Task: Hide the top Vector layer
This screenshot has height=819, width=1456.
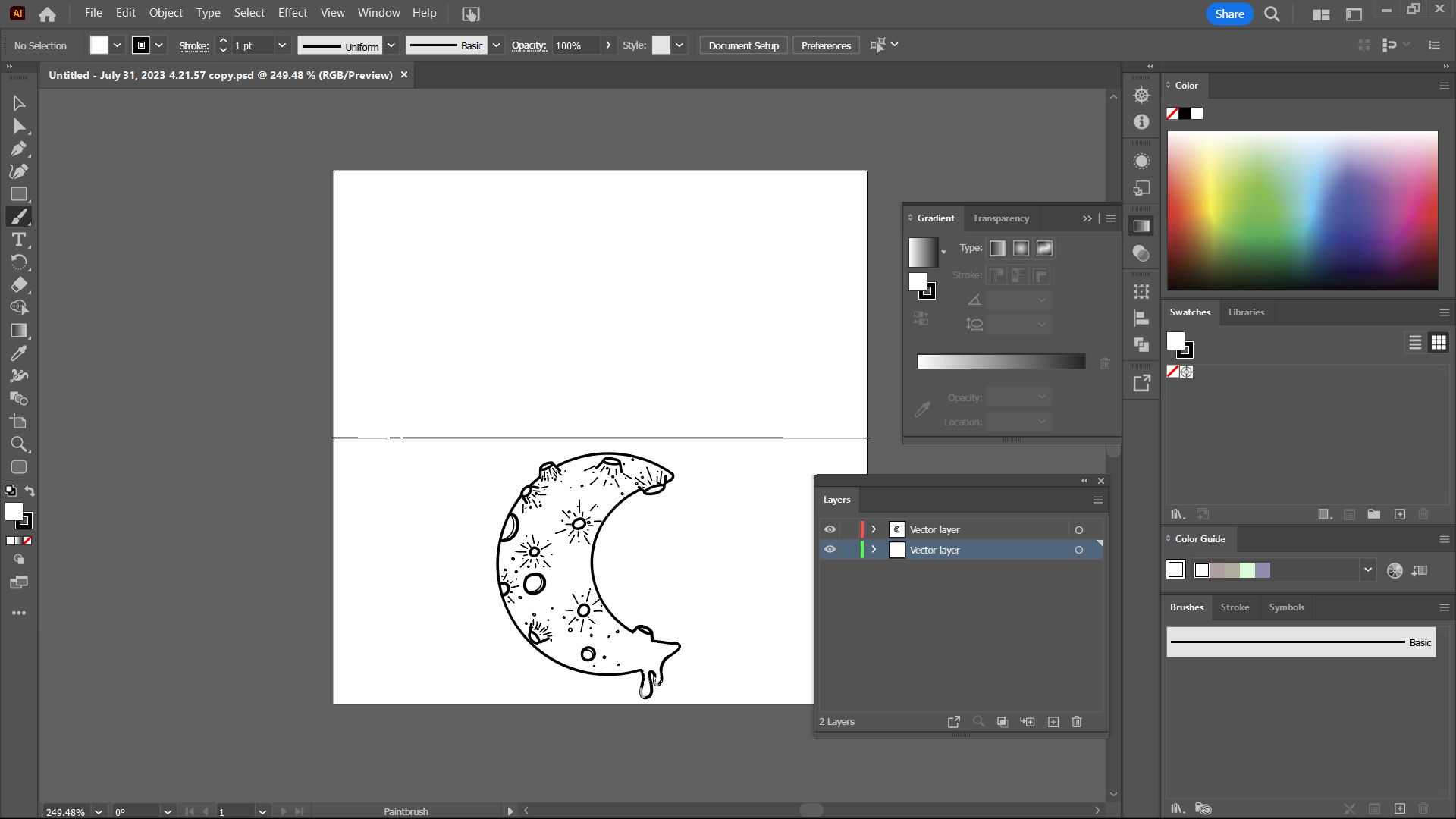Action: click(830, 529)
